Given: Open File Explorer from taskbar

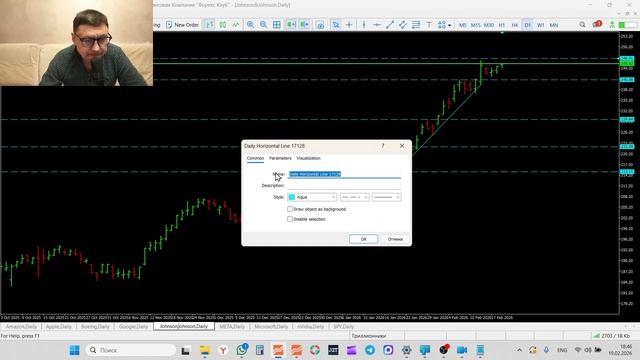Looking at the screenshot, I should point(204,350).
